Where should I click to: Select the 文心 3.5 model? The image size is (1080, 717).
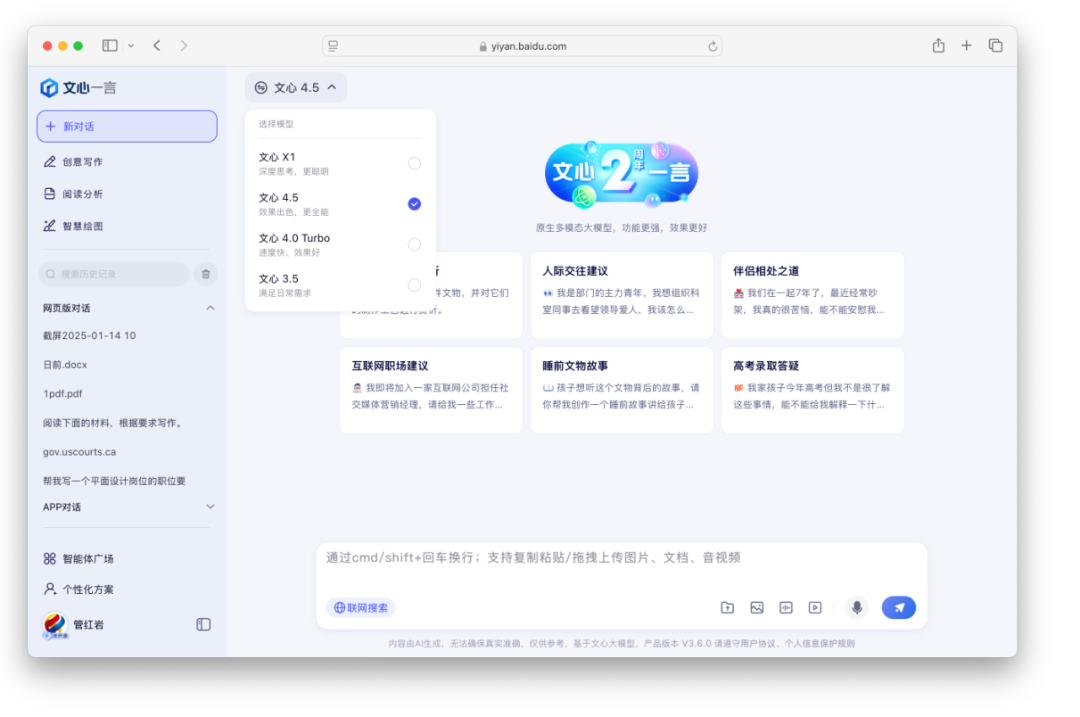tap(340, 285)
